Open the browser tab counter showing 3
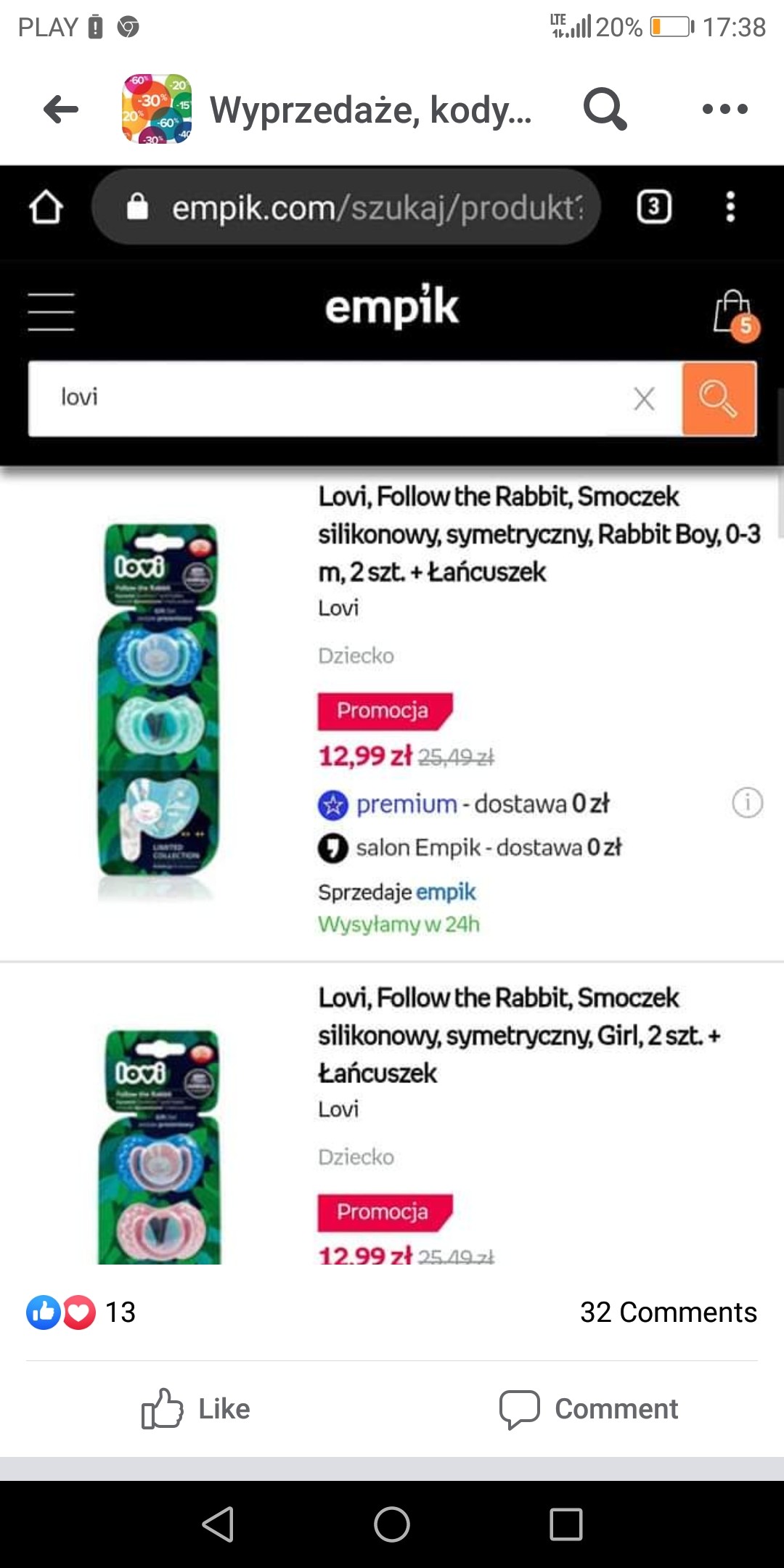Screen dimensions: 784x1568 tap(653, 208)
